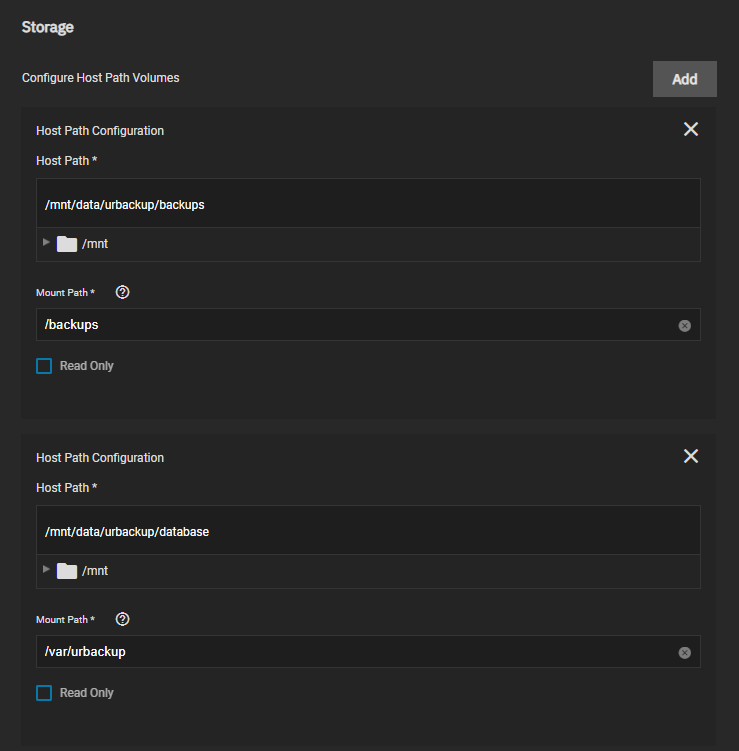Remove the first Host Path Configuration with X

pos(690,129)
